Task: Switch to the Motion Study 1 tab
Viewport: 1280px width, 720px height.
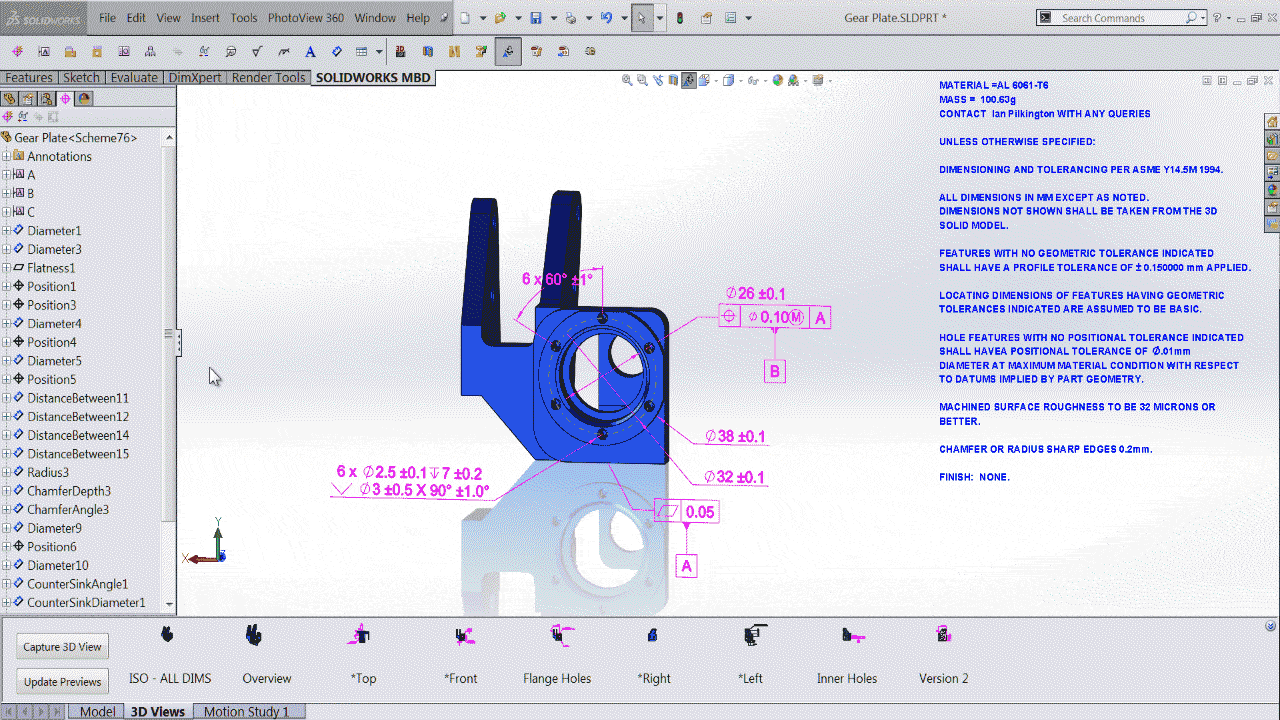Action: (247, 711)
